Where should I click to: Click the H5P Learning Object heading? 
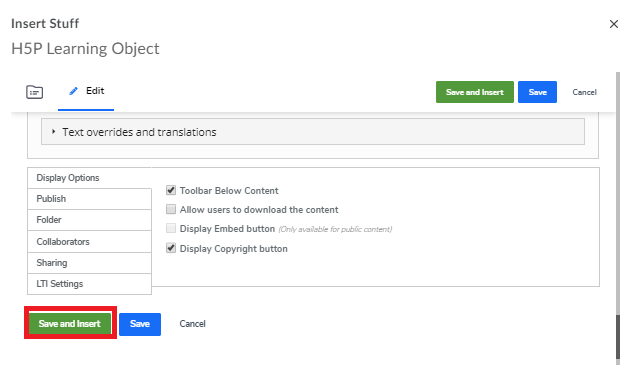tap(85, 49)
